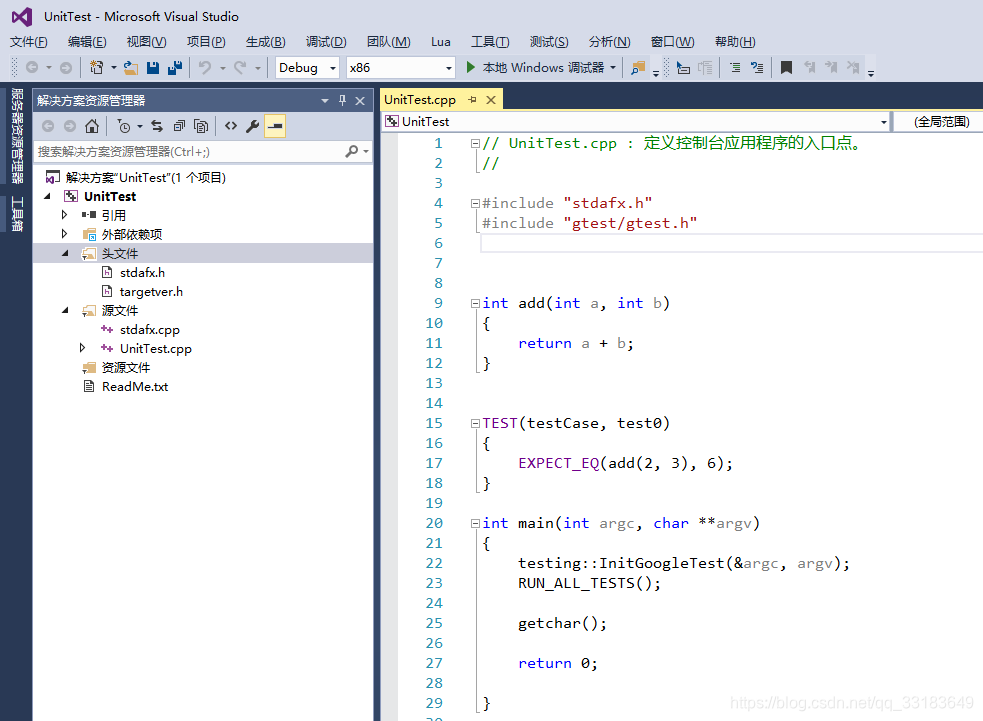Click the green Start Debugging play icon
The image size is (983, 721).
coord(471,67)
